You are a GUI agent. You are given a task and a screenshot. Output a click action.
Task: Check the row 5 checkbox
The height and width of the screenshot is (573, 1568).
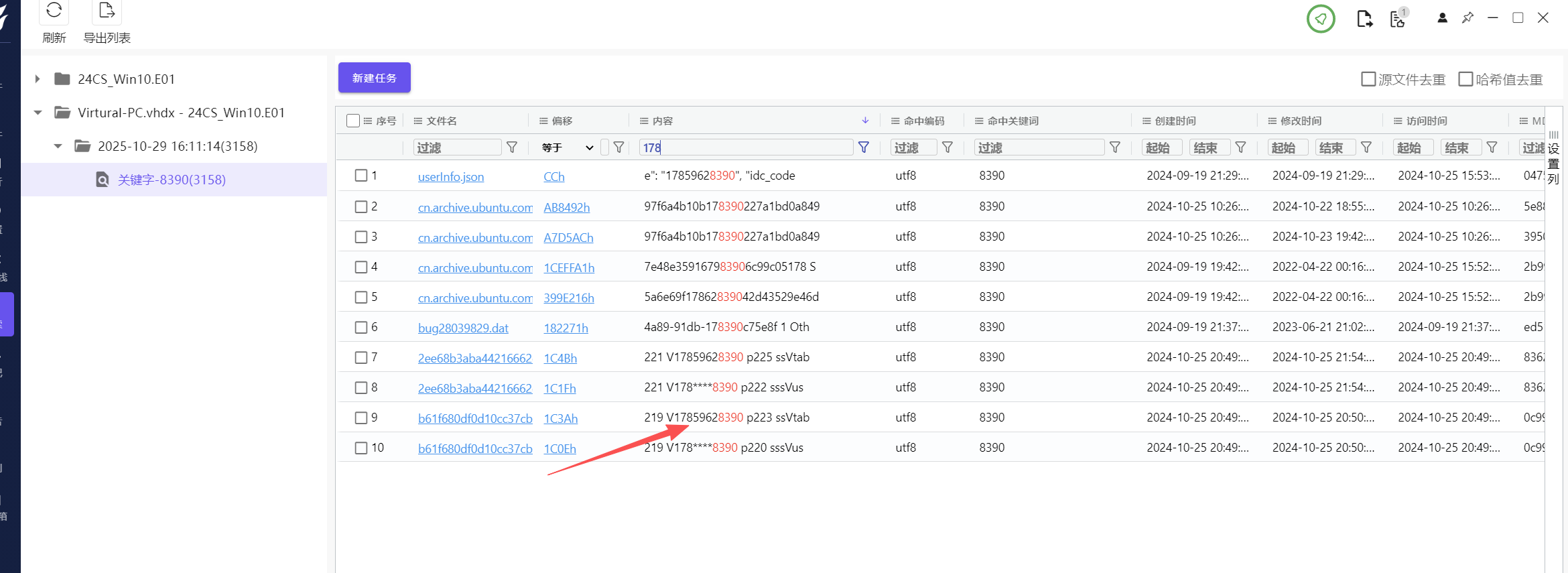(361, 297)
